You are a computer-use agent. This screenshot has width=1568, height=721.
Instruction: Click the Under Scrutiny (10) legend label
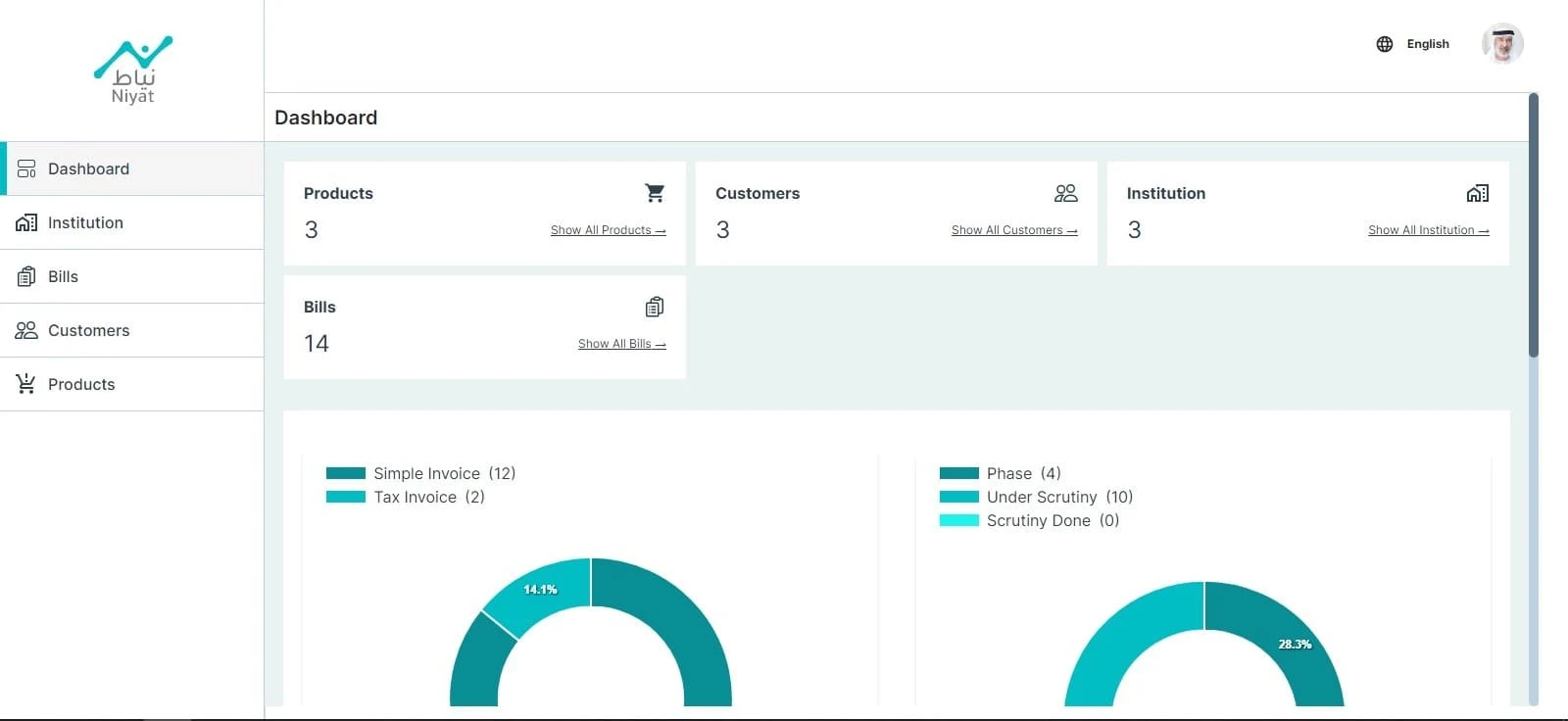click(1060, 497)
